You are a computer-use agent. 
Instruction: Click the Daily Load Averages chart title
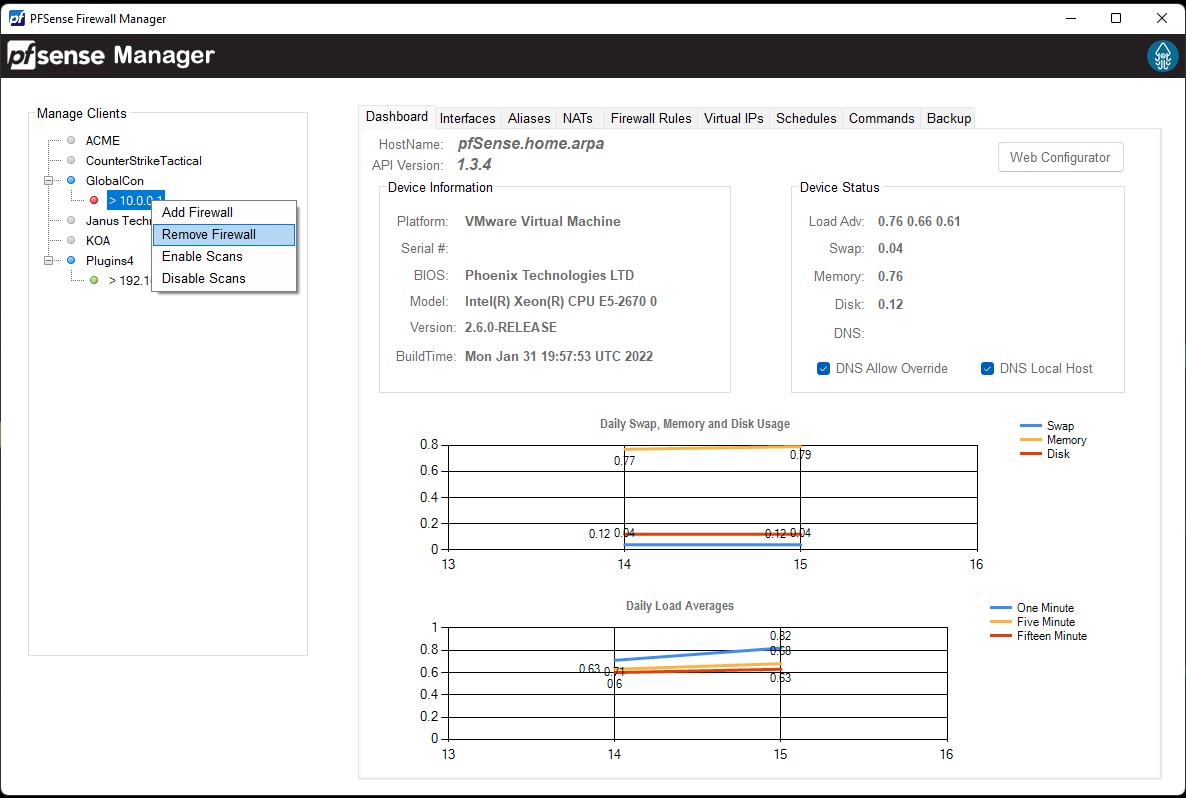(680, 606)
